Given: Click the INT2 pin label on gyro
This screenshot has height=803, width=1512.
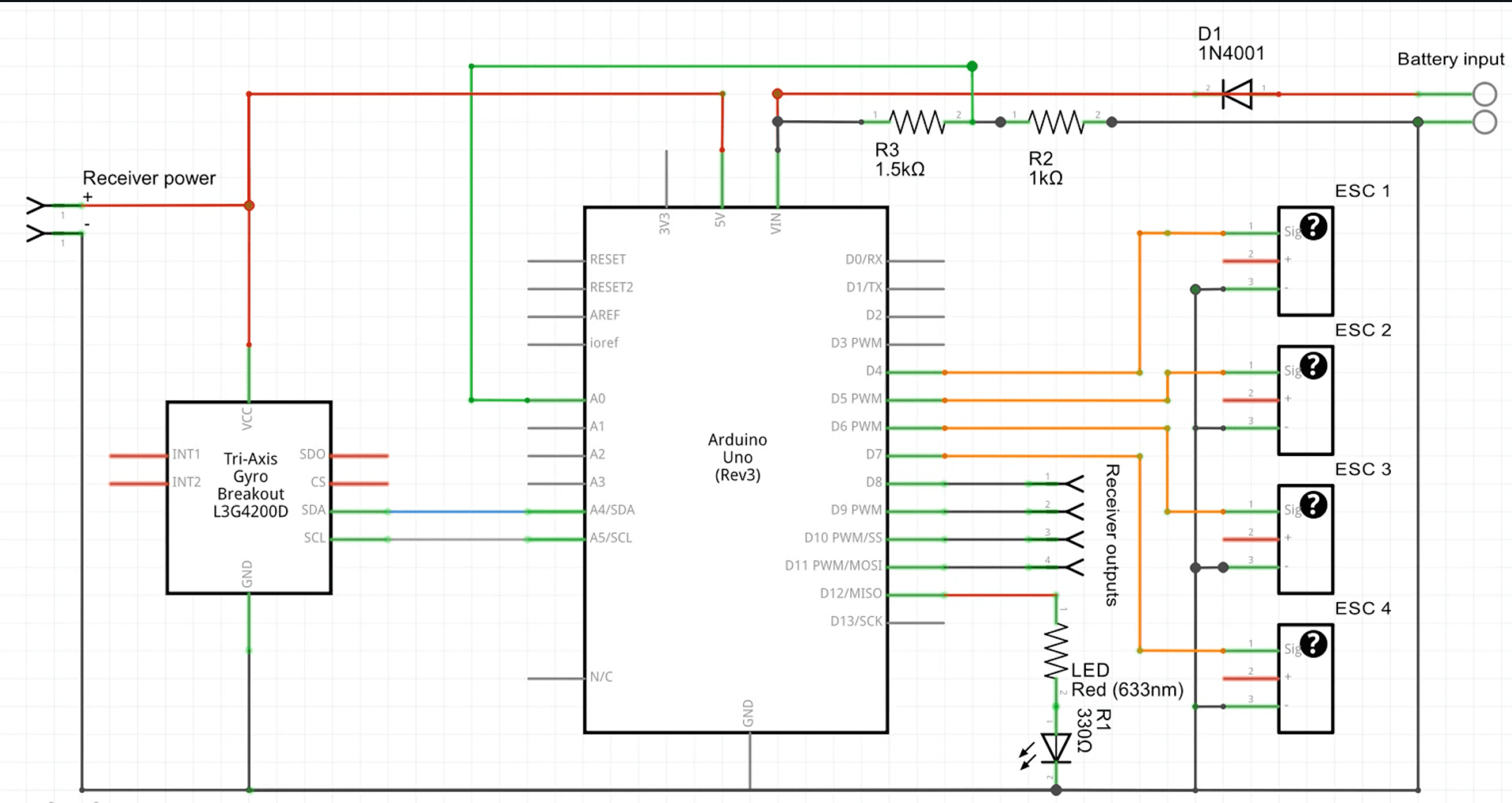Looking at the screenshot, I should click(186, 482).
